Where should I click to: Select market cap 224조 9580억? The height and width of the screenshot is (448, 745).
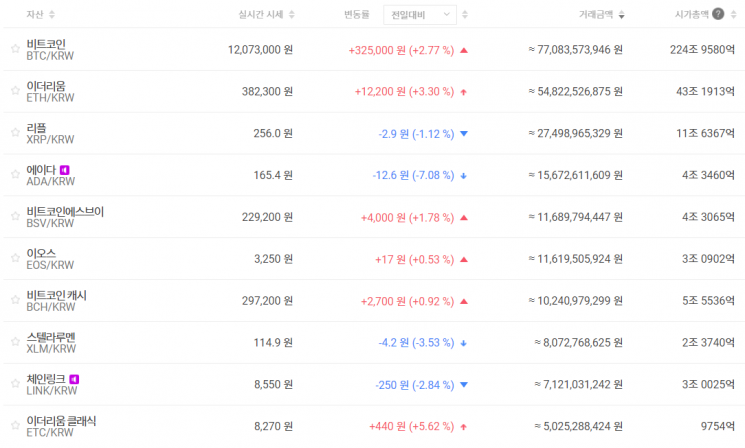[x=702, y=49]
